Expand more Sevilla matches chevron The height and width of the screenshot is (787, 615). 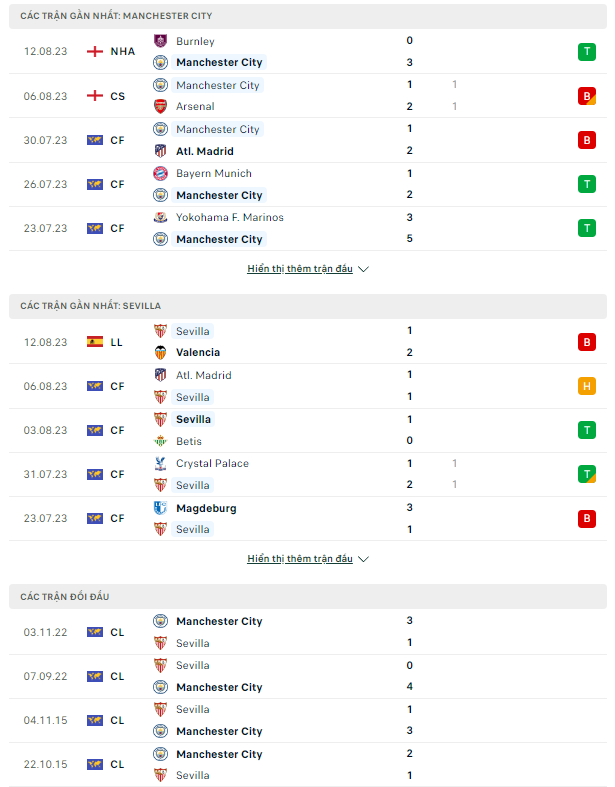(363, 559)
